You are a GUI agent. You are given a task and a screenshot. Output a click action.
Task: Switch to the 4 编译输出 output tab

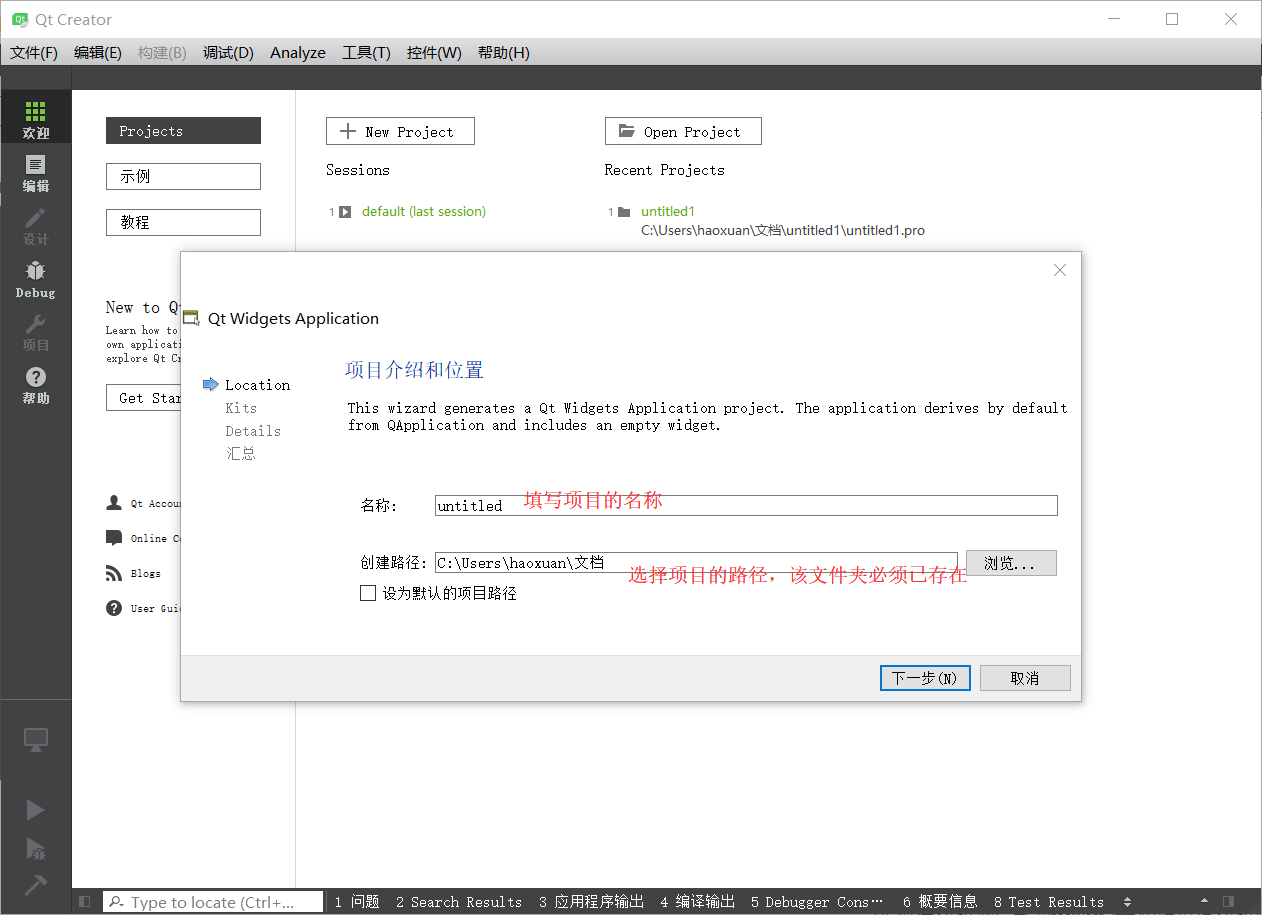tap(697, 902)
